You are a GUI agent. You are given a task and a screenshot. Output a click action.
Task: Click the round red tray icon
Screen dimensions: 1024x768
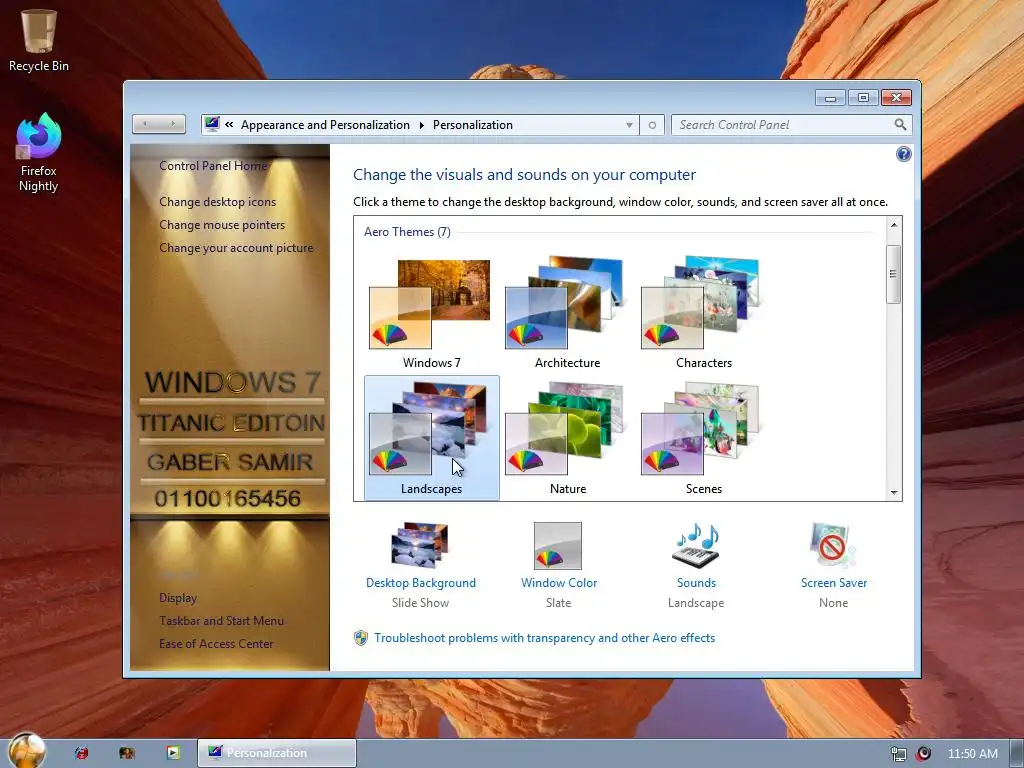click(x=923, y=754)
